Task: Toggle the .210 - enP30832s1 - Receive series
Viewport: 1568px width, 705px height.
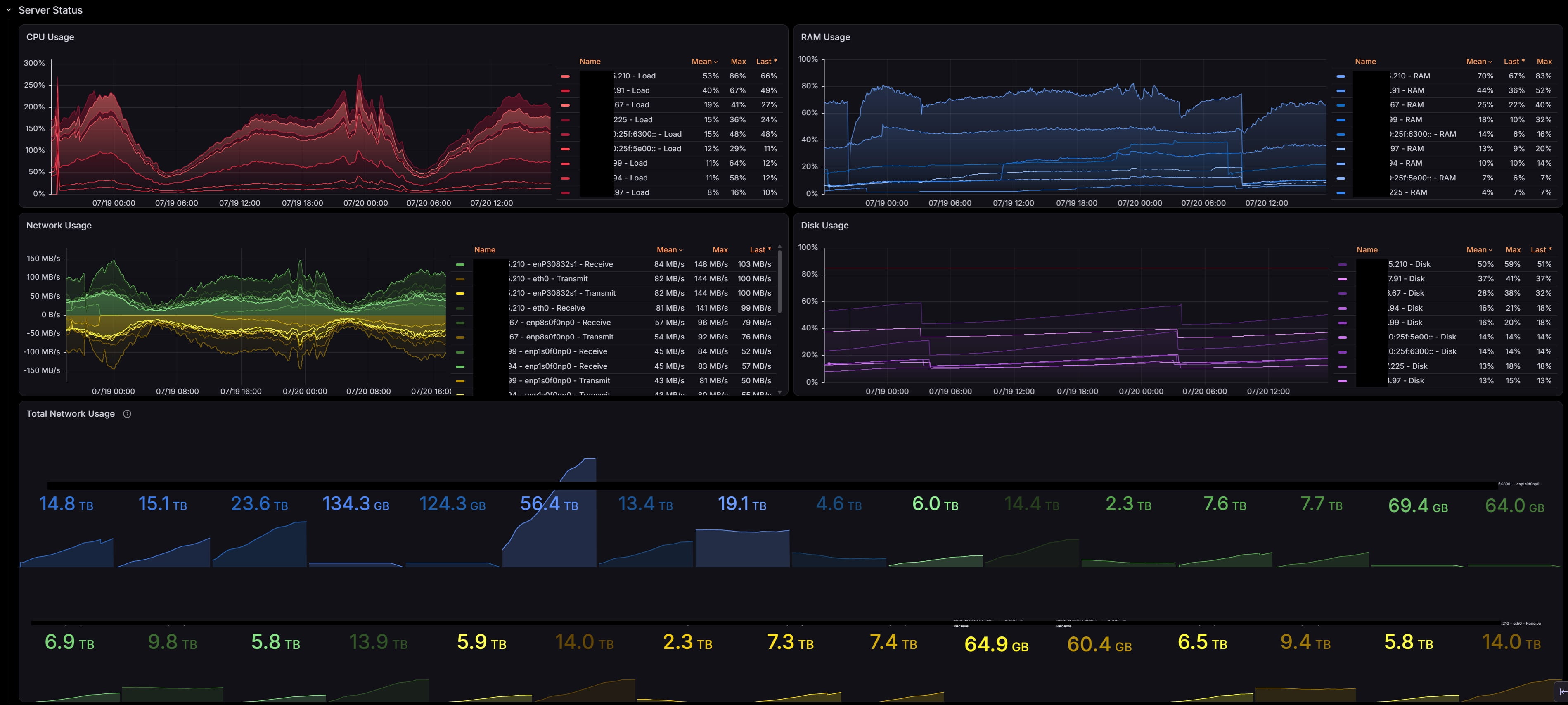Action: point(561,264)
